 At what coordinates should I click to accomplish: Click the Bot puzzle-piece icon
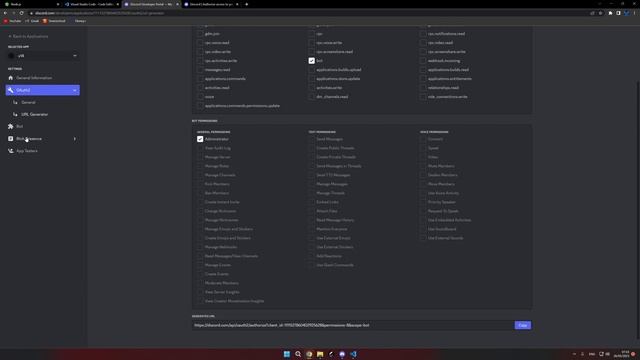point(11,127)
